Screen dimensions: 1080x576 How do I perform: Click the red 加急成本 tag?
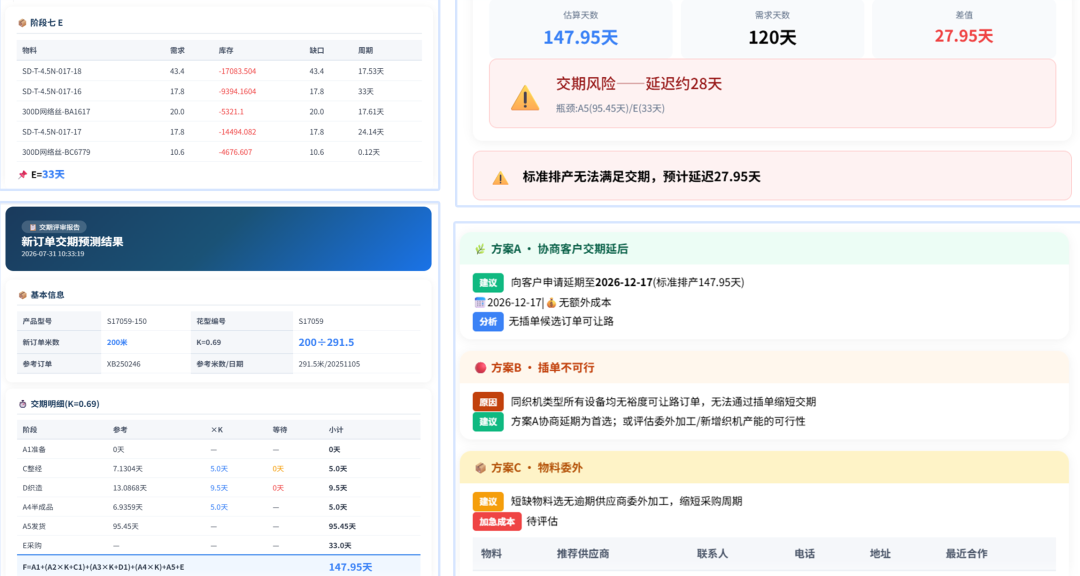(x=497, y=522)
